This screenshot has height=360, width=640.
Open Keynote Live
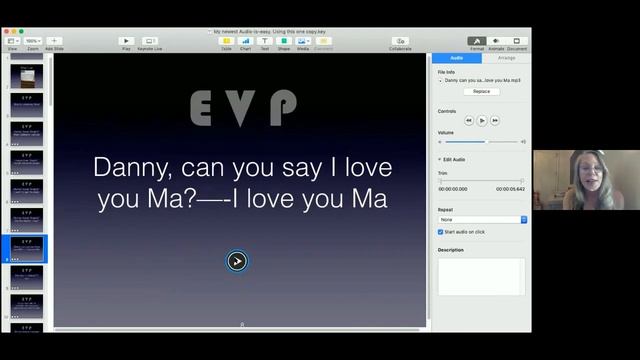[x=150, y=41]
